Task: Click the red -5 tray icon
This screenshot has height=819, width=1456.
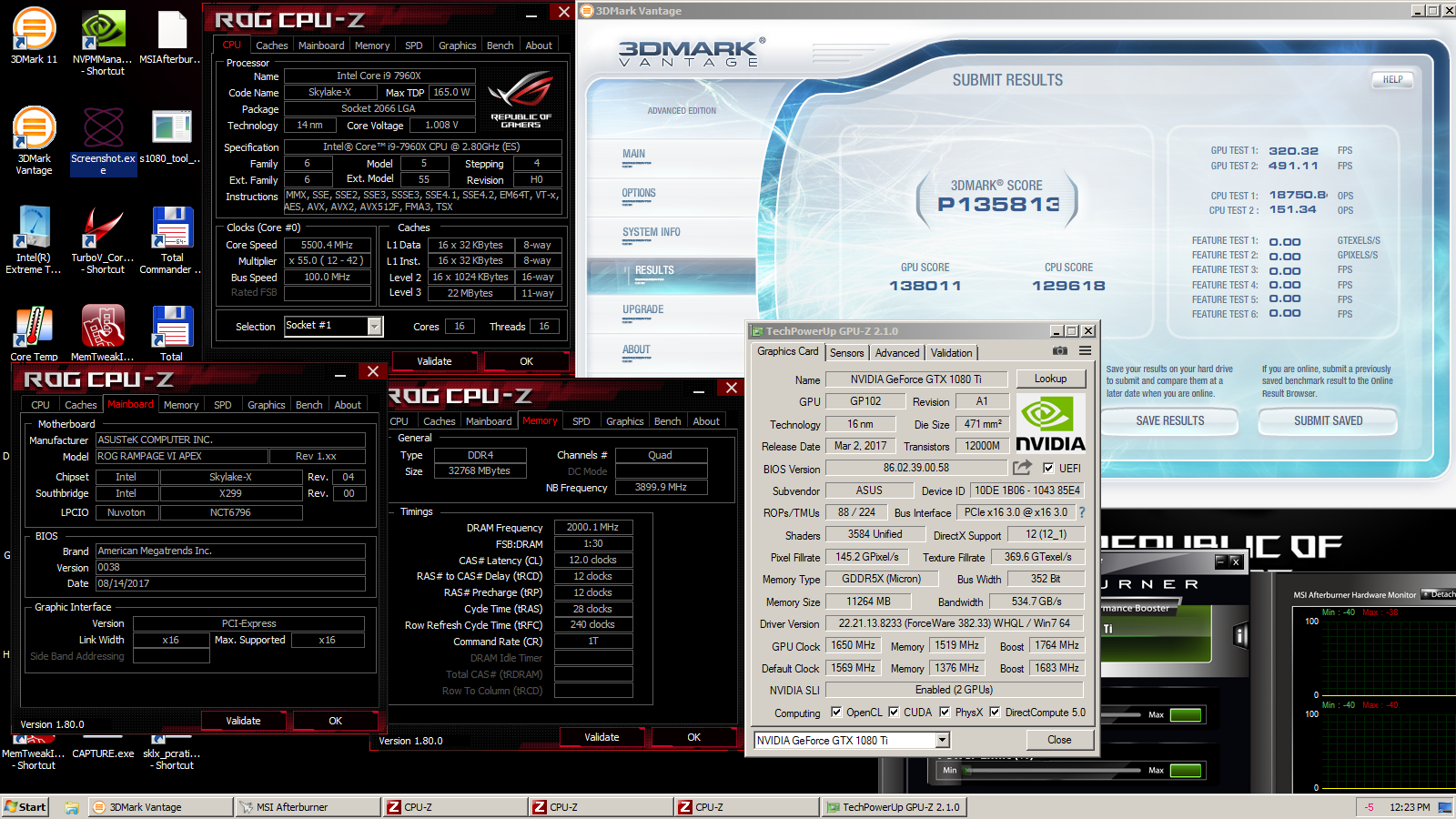Action: click(x=1370, y=807)
